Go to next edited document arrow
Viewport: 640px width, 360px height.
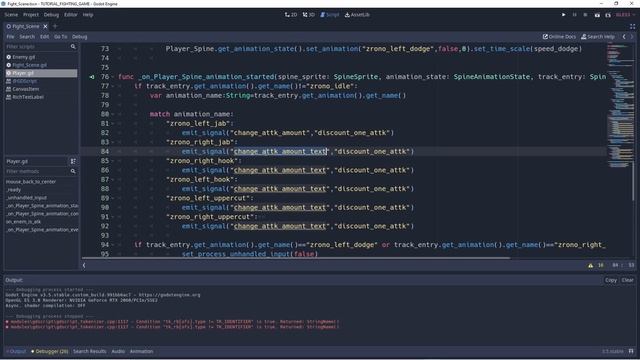coord(632,37)
